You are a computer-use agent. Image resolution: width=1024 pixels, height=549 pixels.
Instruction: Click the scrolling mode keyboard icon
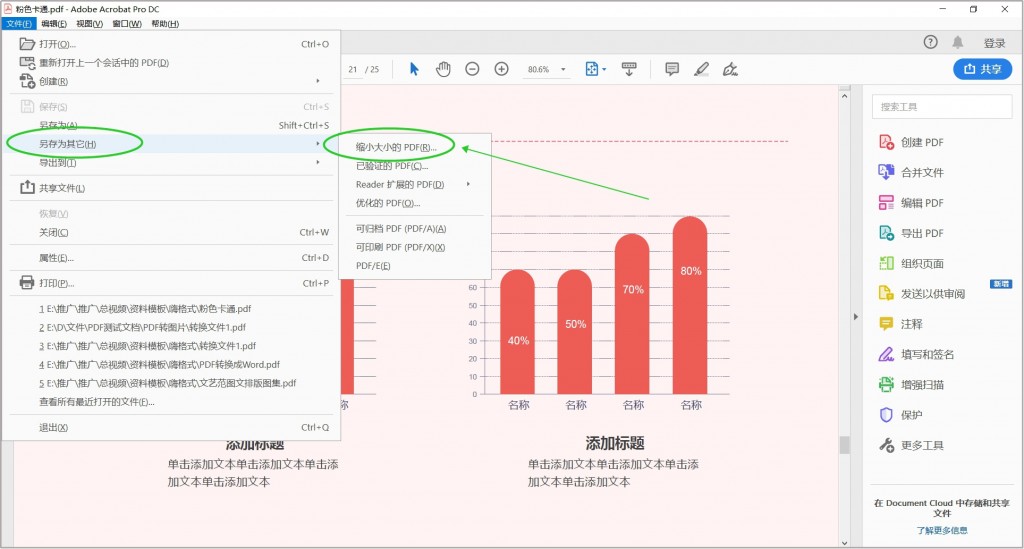(629, 69)
